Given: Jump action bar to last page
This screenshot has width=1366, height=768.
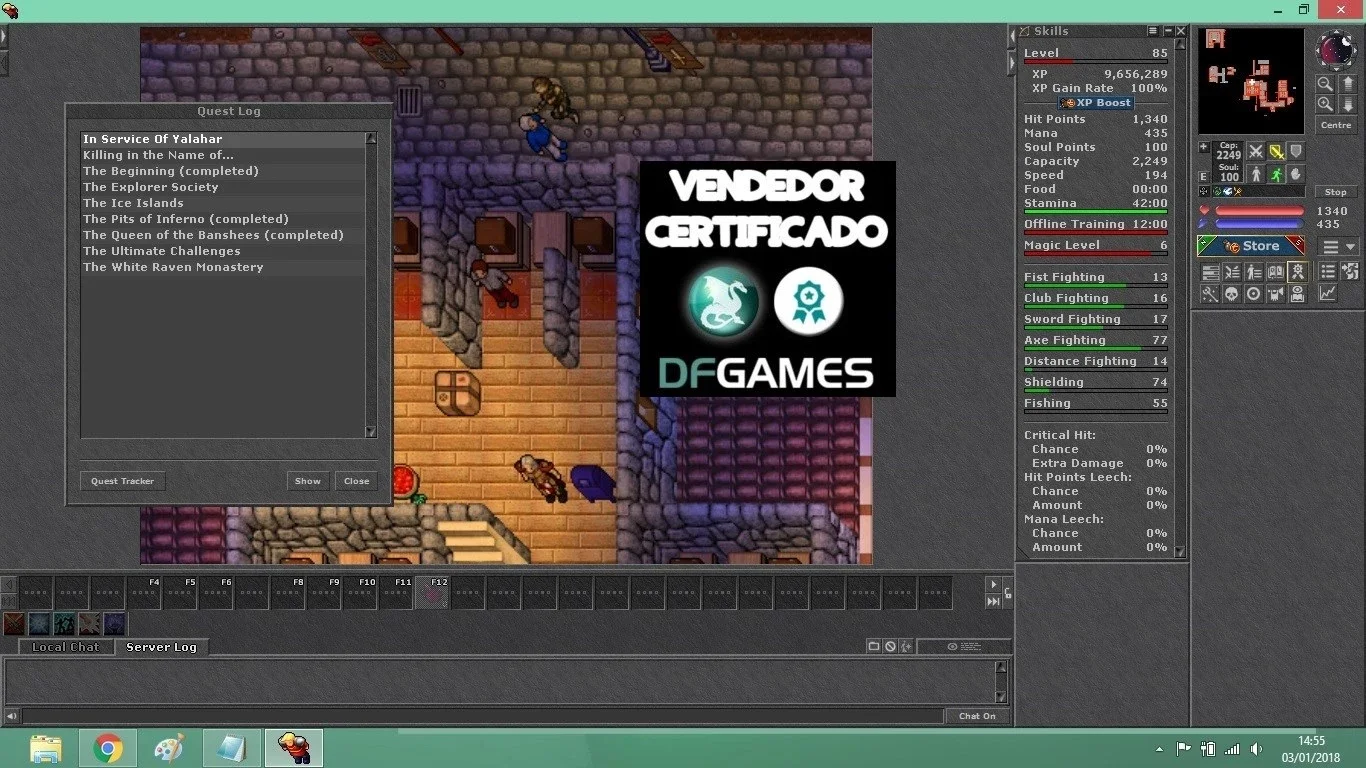Looking at the screenshot, I should tap(993, 601).
